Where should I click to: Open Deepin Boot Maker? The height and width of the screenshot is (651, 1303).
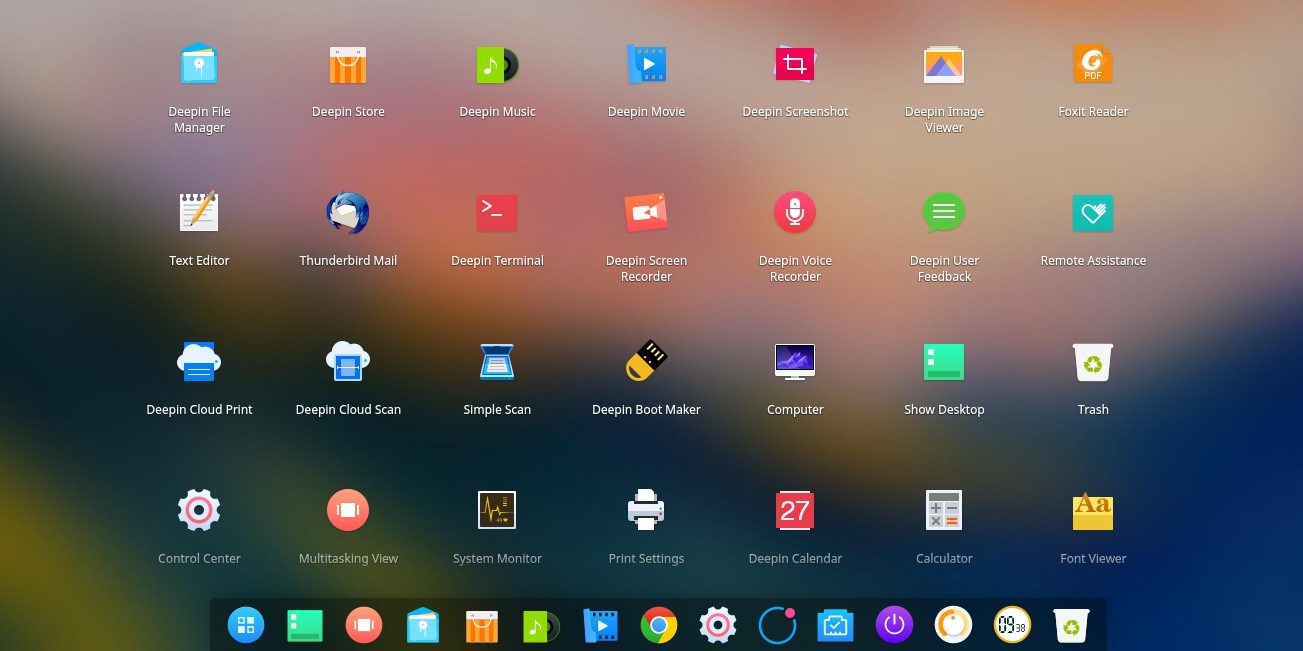pos(646,362)
